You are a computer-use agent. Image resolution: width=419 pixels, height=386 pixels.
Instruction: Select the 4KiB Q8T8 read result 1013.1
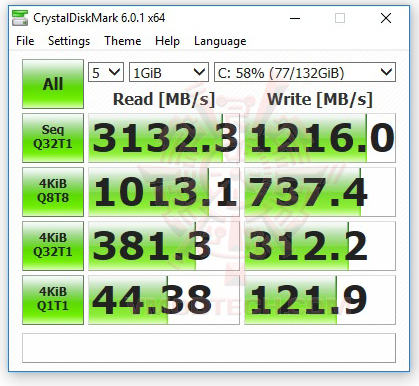(164, 192)
